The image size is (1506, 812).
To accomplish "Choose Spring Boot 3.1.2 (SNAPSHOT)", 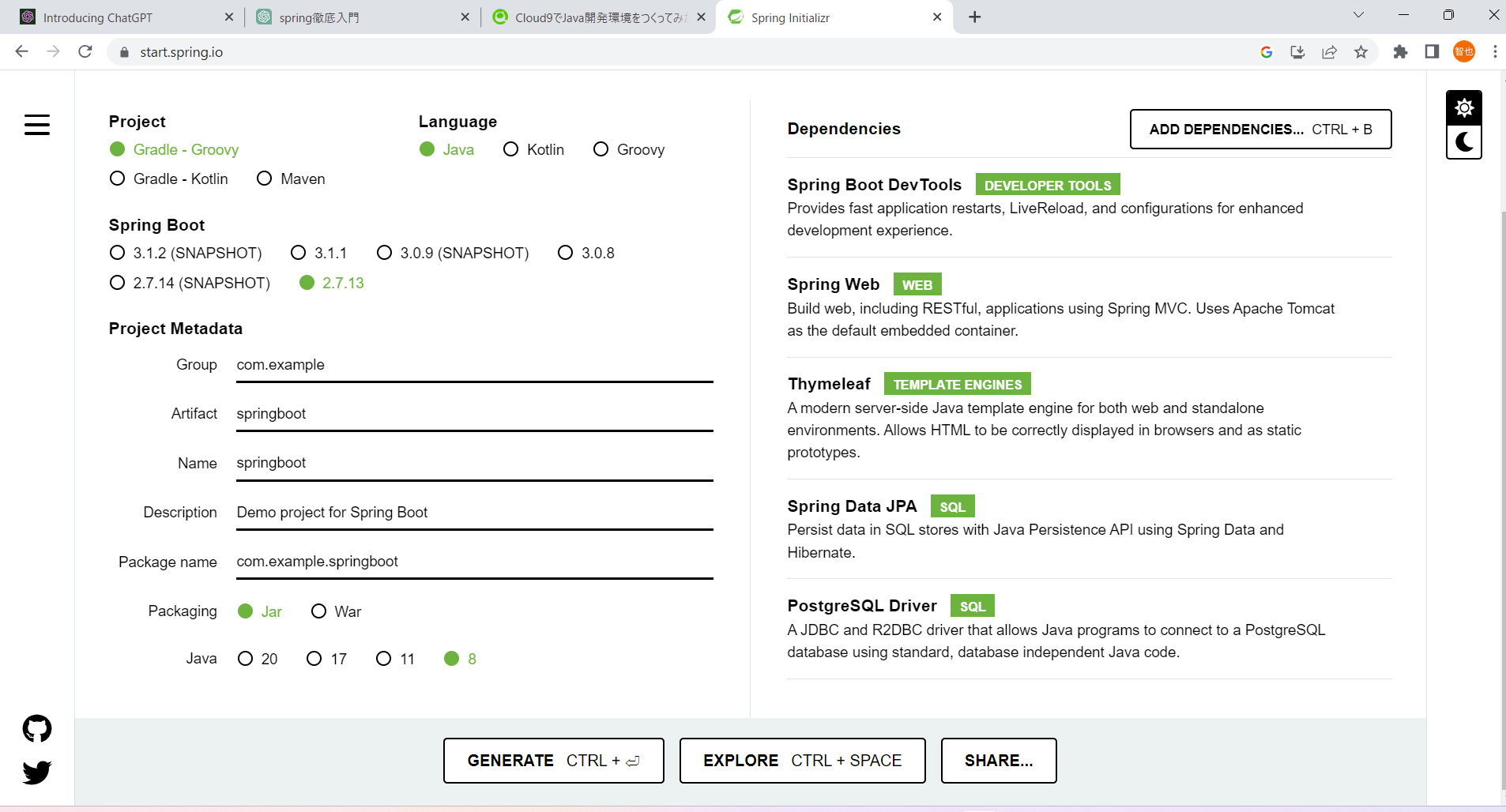I will [x=186, y=253].
